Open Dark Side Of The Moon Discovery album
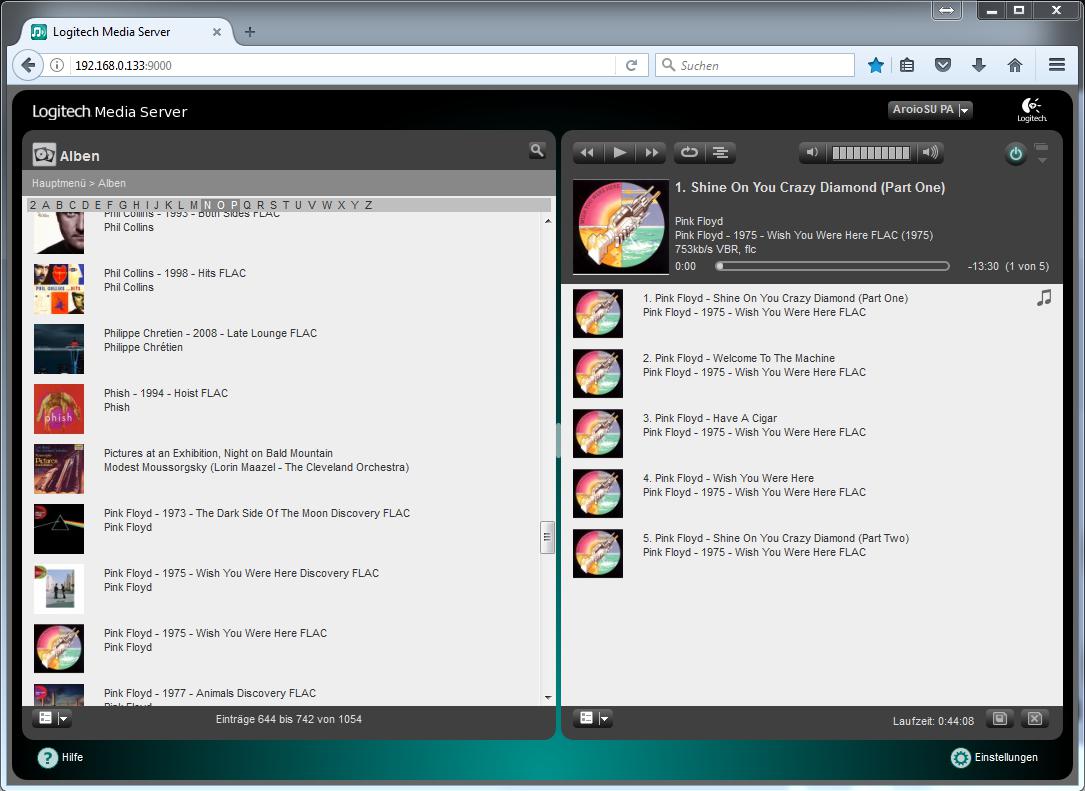The image size is (1085, 791). tap(257, 513)
